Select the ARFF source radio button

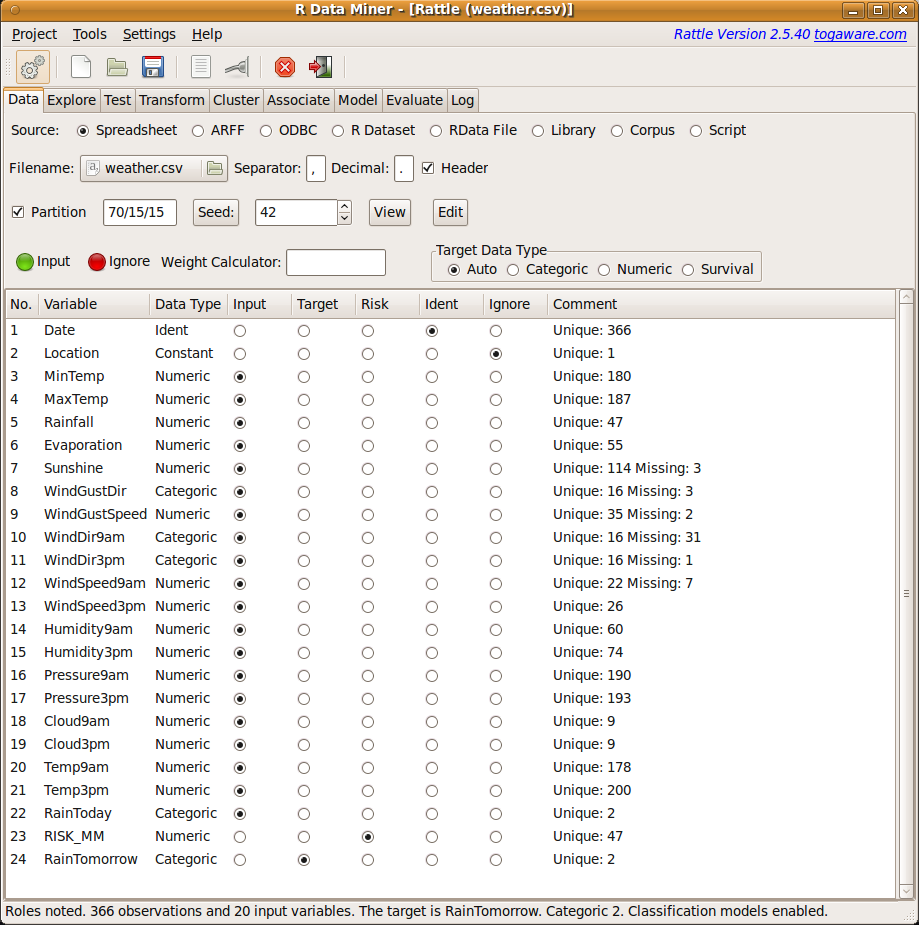[x=198, y=130]
